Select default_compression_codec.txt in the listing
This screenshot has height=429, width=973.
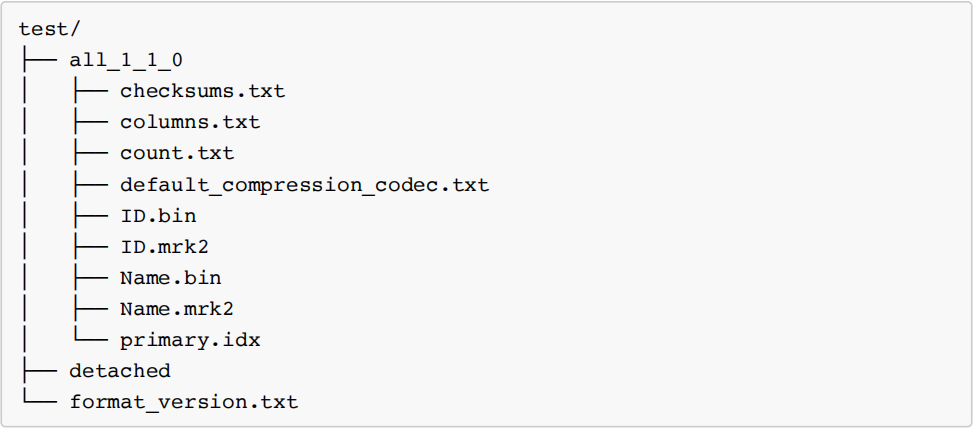304,185
